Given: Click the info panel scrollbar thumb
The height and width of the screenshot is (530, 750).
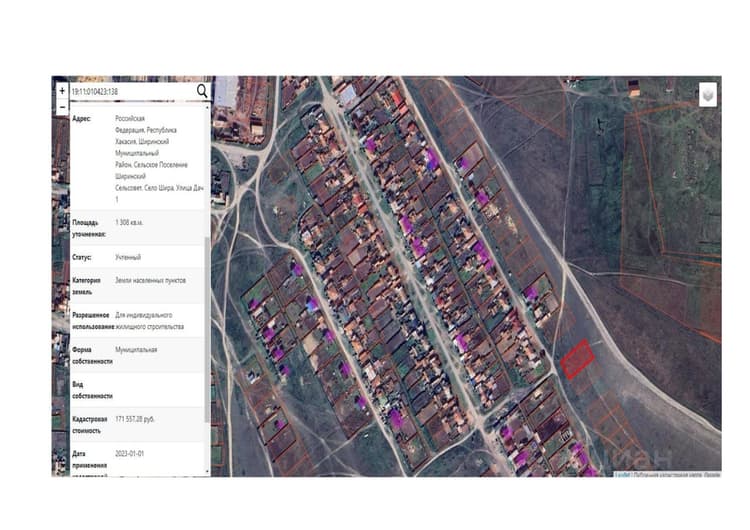Looking at the screenshot, I should tap(207, 329).
